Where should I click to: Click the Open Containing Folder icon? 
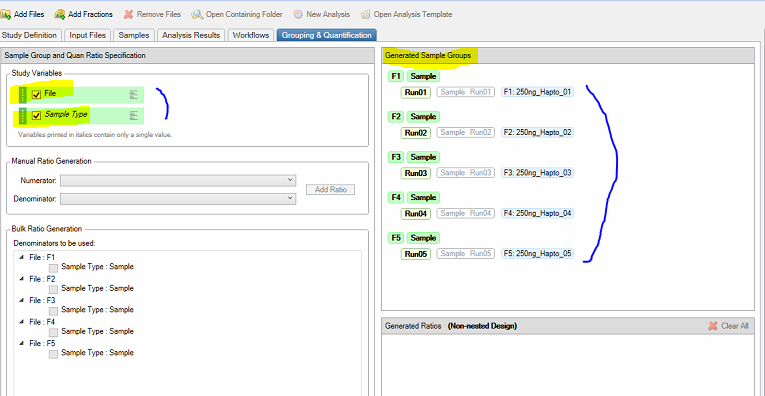click(197, 14)
